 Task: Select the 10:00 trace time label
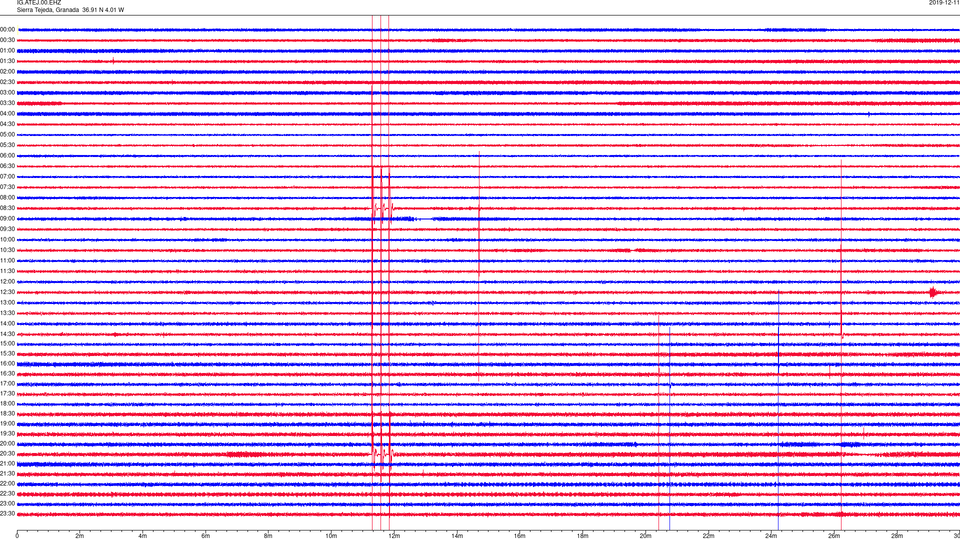coord(7,239)
